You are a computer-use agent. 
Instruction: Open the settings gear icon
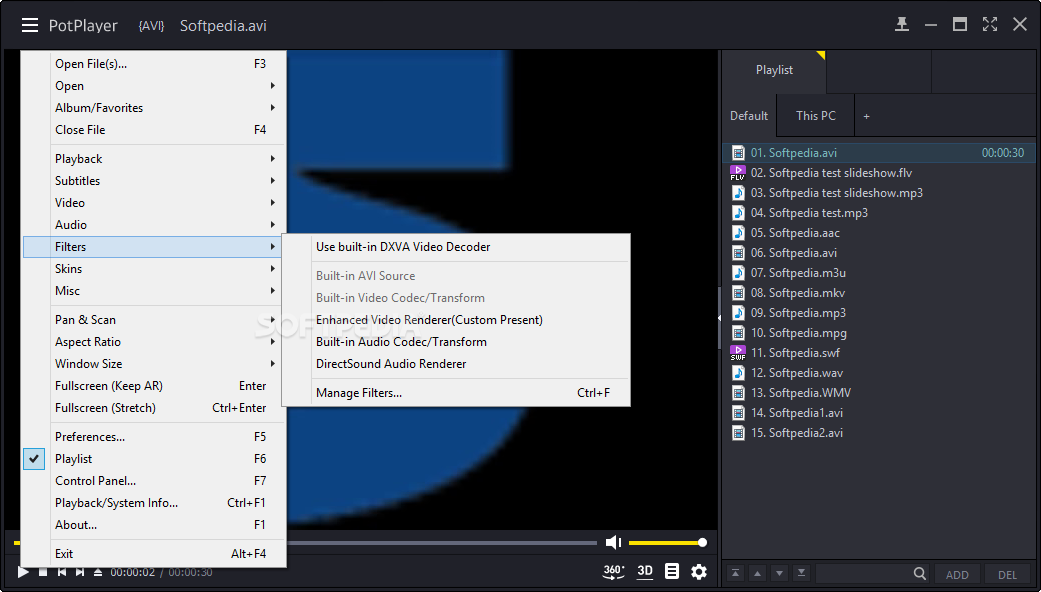(x=698, y=571)
